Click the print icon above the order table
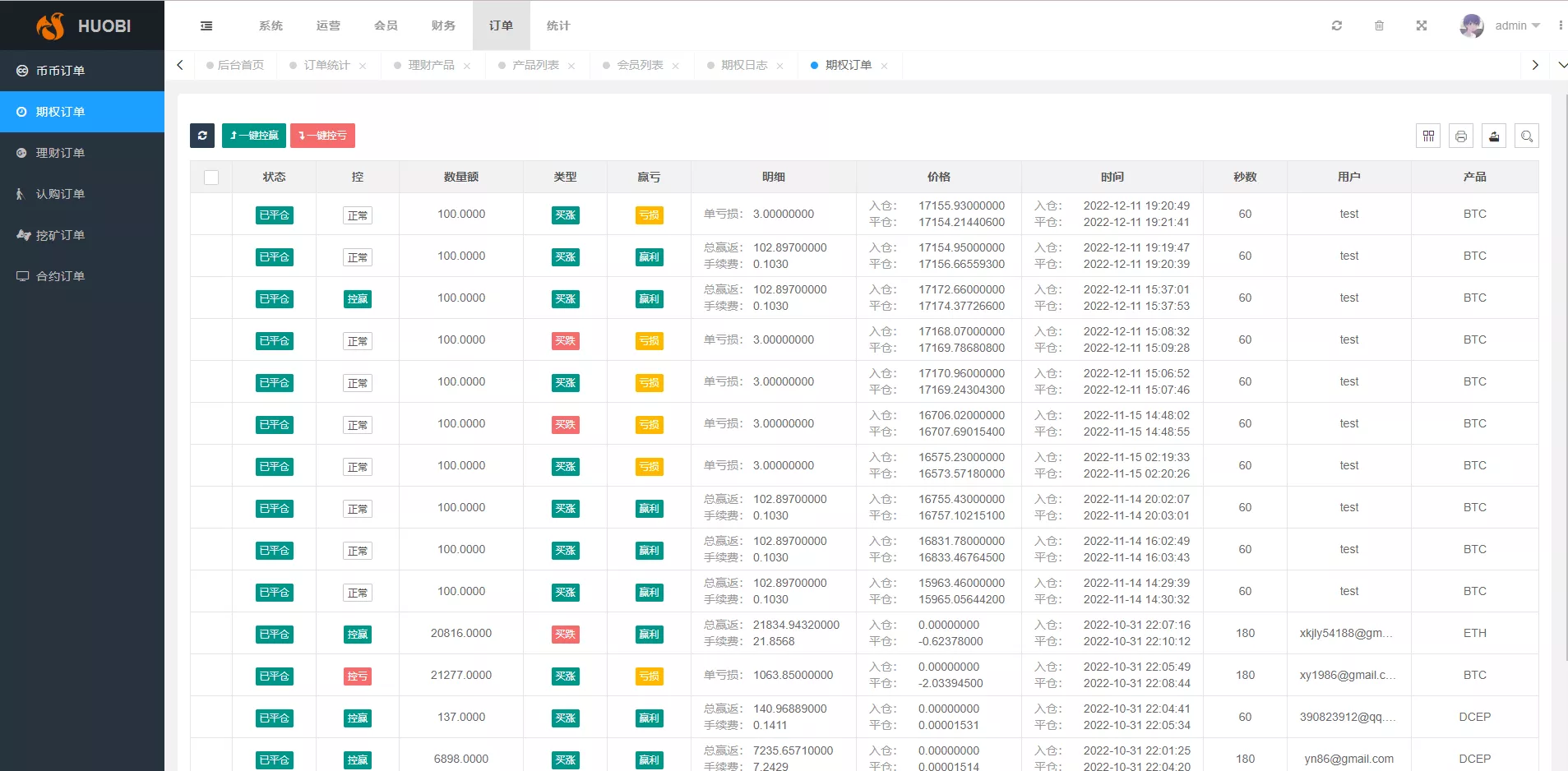Viewport: 1568px width, 771px height. (1461, 136)
